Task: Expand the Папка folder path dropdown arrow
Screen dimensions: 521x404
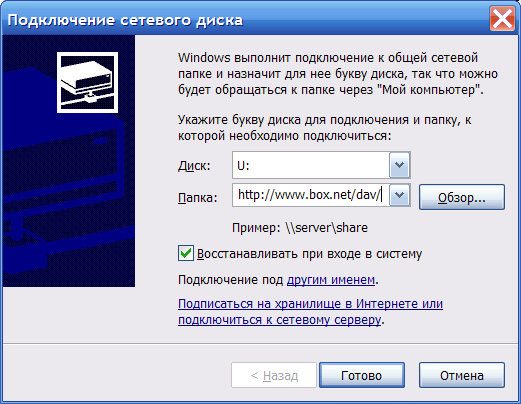Action: pyautogui.click(x=400, y=195)
